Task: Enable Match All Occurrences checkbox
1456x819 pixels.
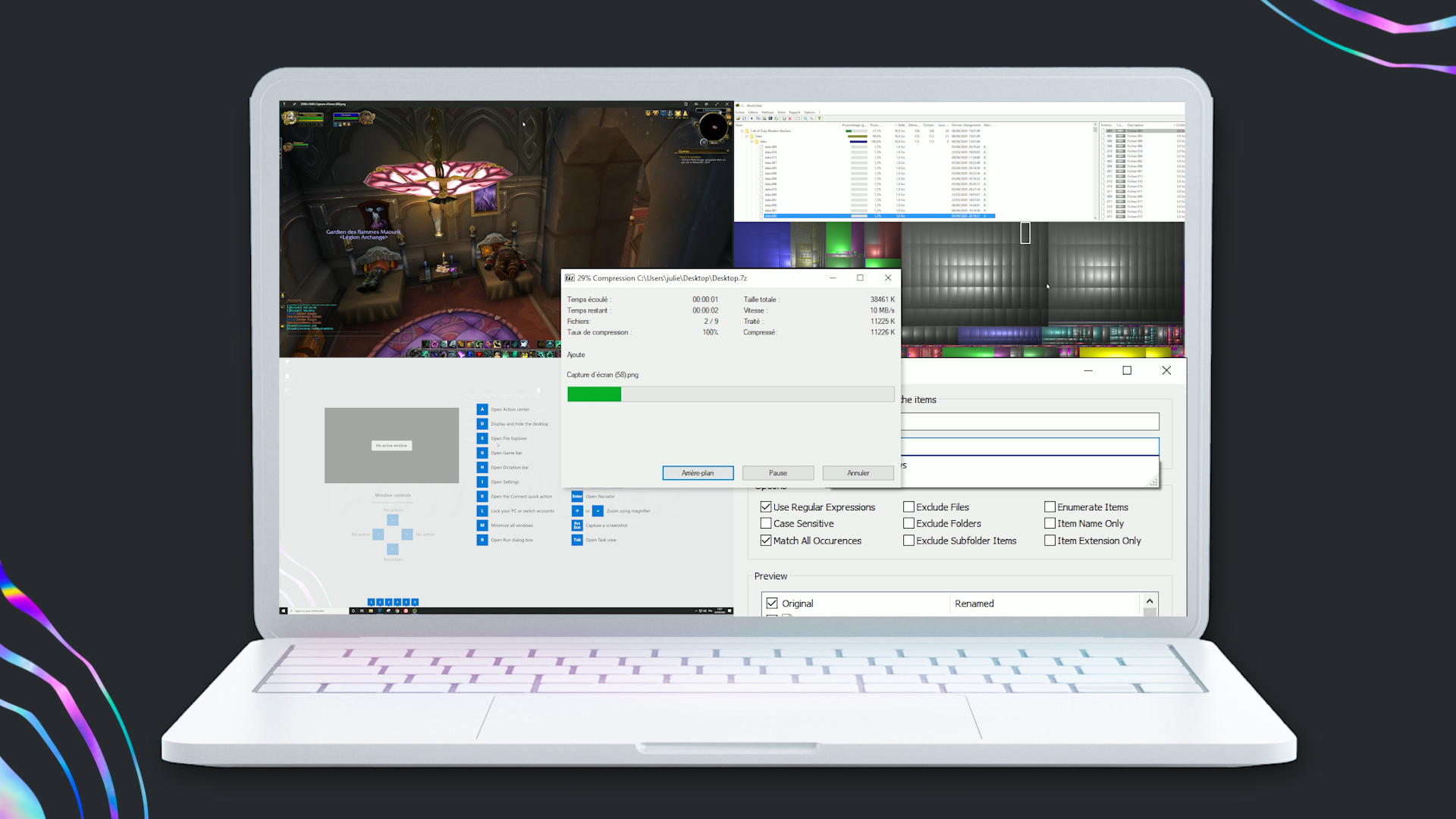Action: coord(765,540)
